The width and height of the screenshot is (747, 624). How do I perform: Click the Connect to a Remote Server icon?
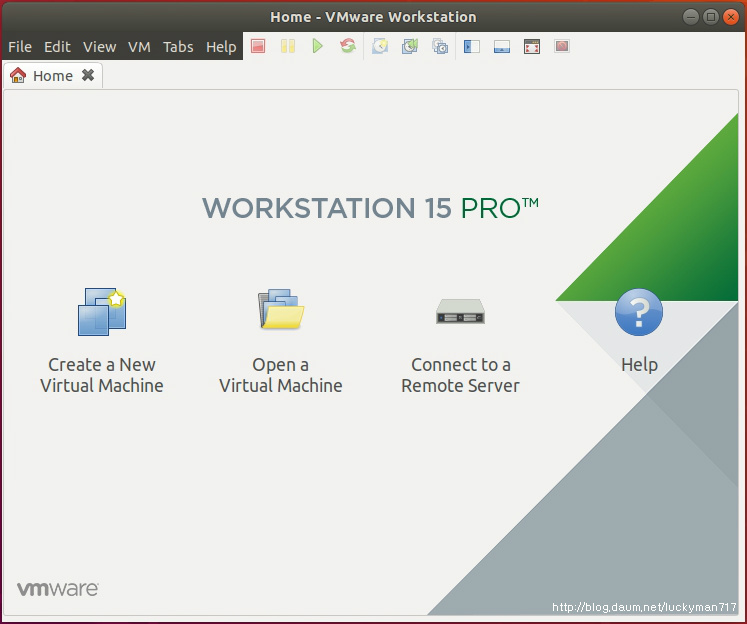(x=460, y=312)
